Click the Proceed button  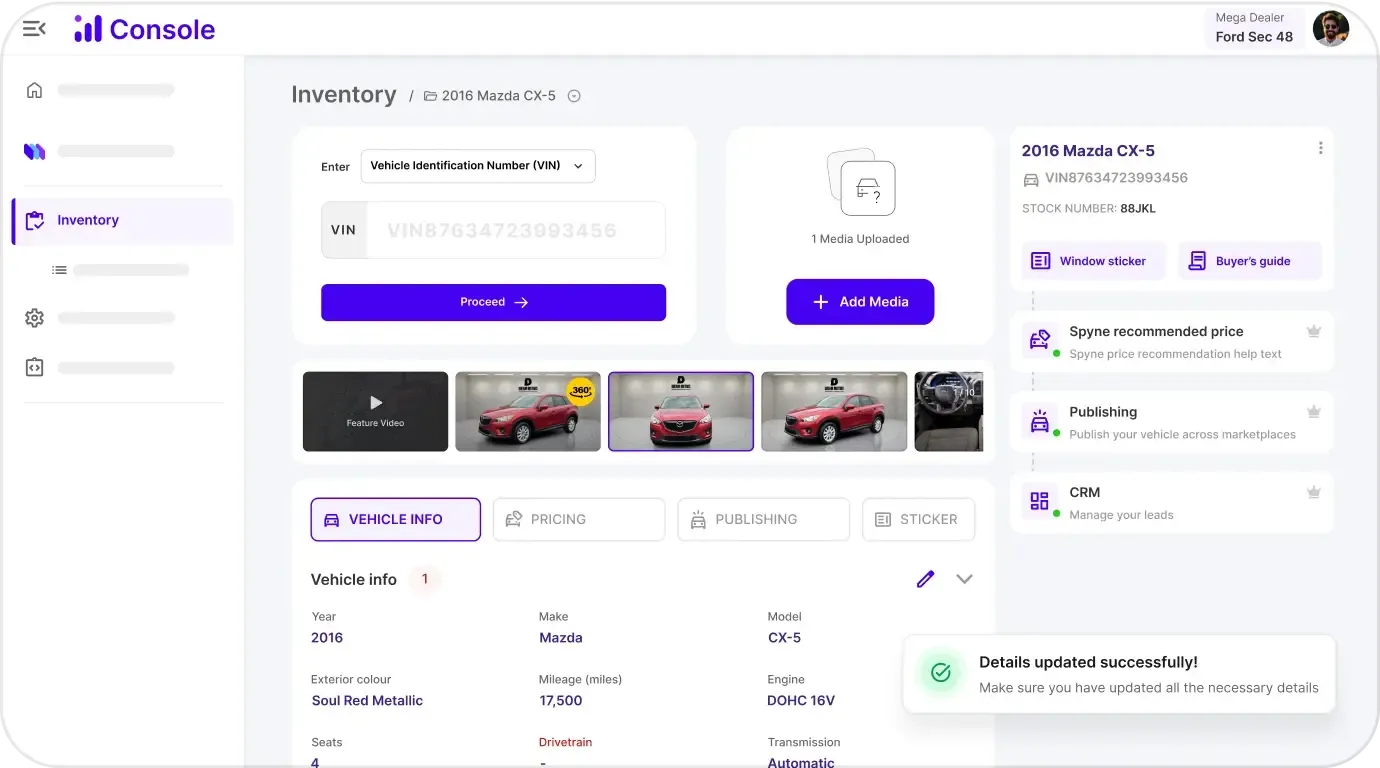(493, 302)
